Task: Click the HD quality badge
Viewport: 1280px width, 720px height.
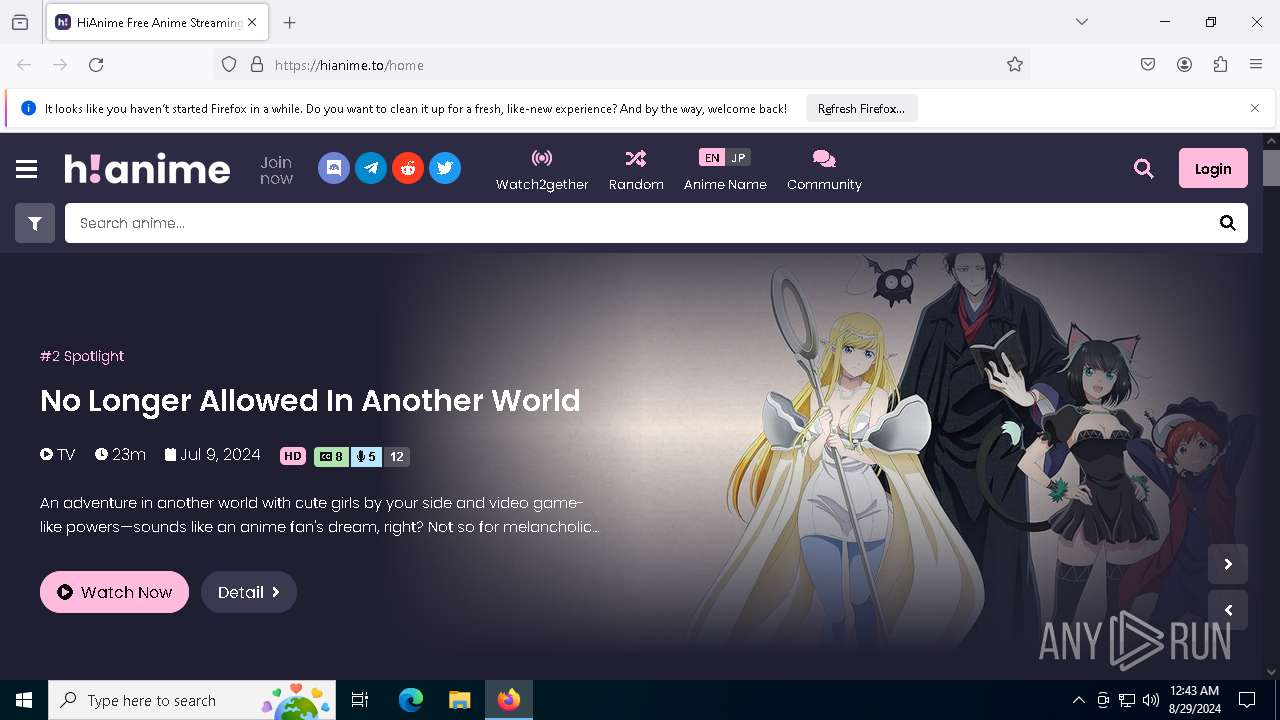Action: (293, 456)
